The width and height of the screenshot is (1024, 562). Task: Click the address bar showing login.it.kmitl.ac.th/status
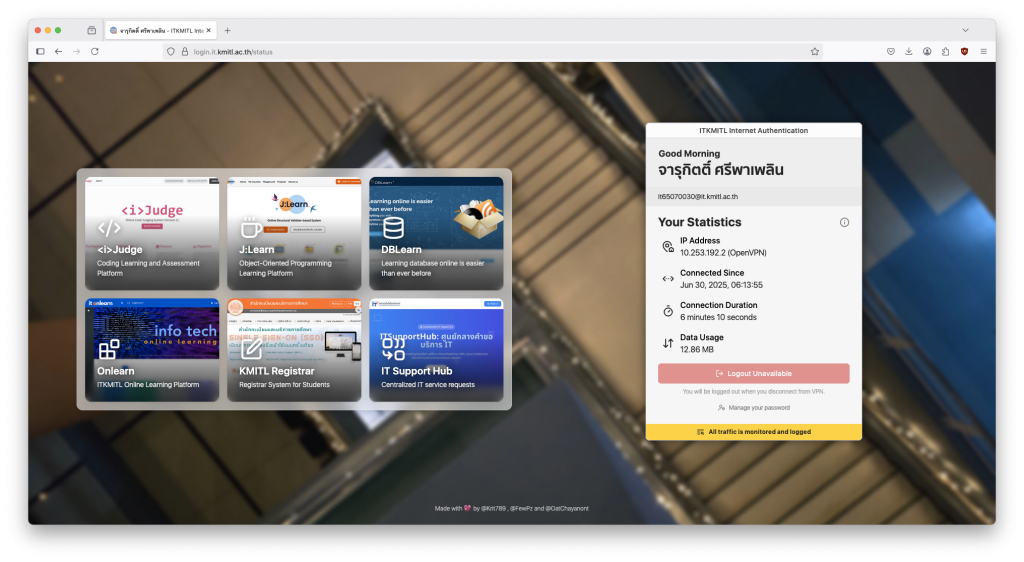[x=490, y=52]
